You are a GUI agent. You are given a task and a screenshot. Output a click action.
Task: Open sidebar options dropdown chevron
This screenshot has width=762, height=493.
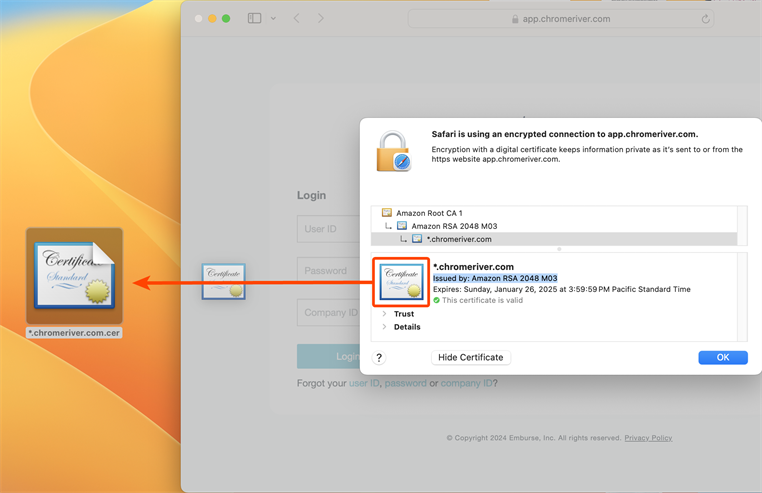tap(274, 18)
